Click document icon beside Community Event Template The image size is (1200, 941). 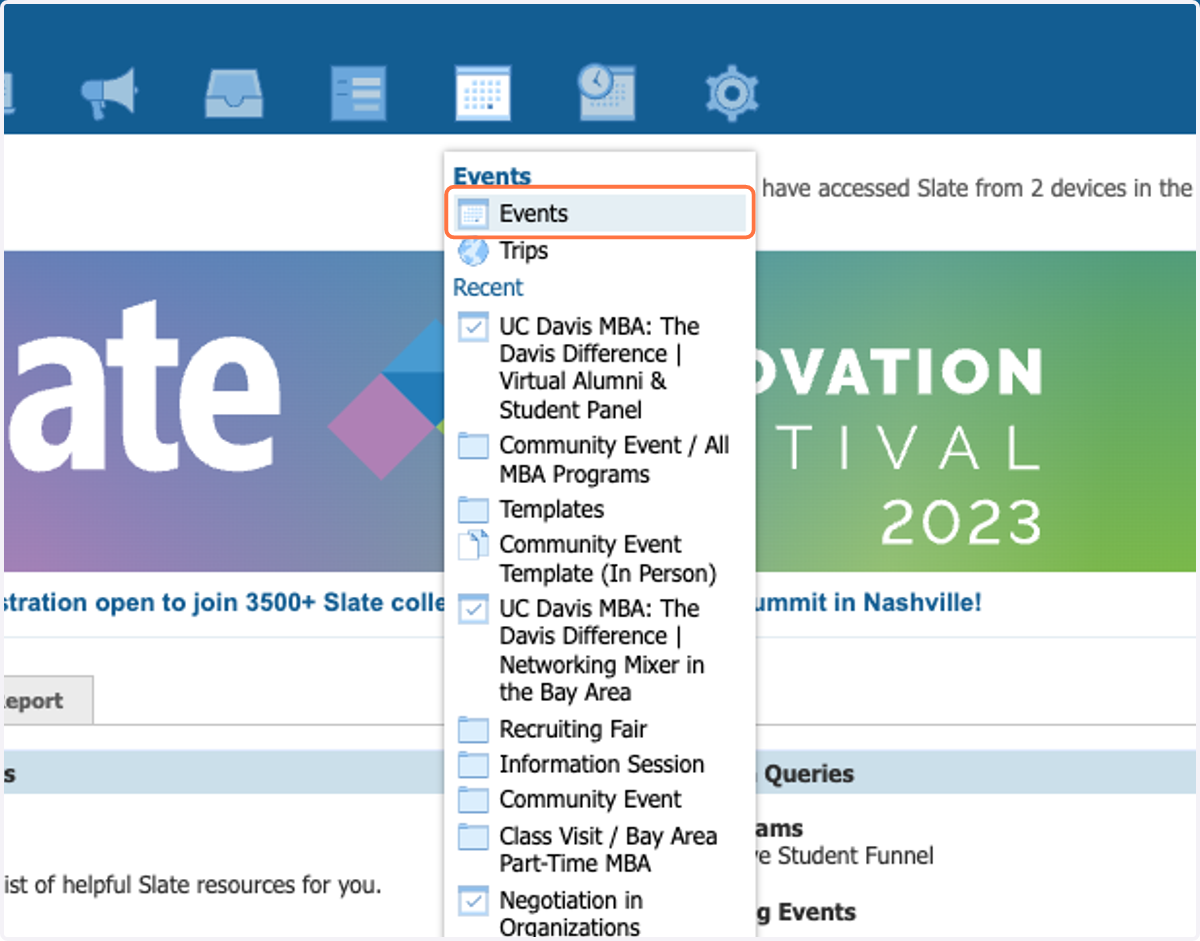472,546
